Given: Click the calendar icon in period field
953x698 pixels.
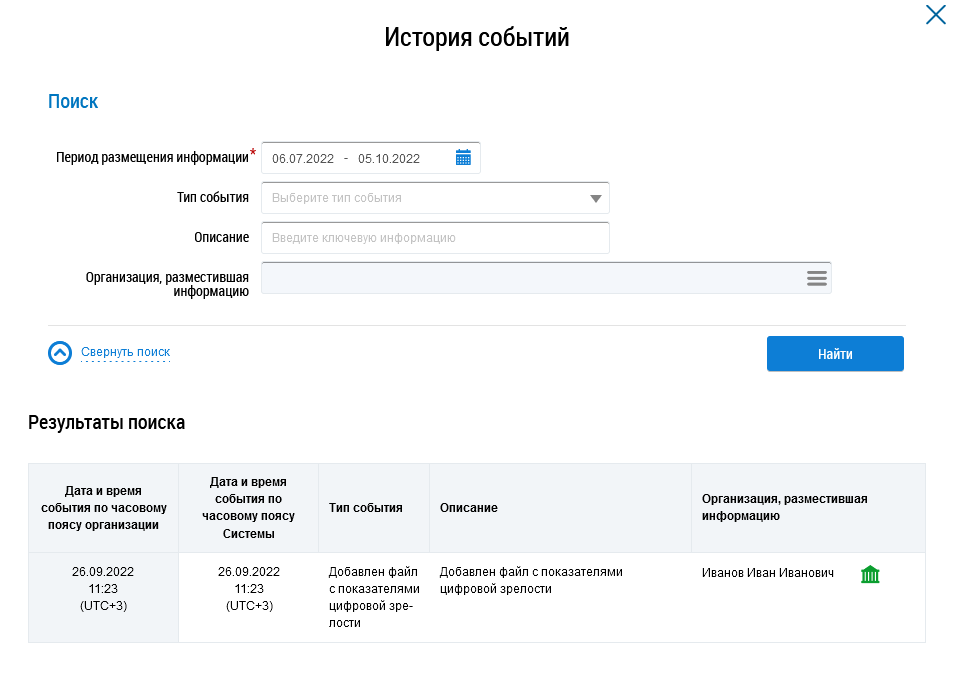Looking at the screenshot, I should tap(463, 158).
